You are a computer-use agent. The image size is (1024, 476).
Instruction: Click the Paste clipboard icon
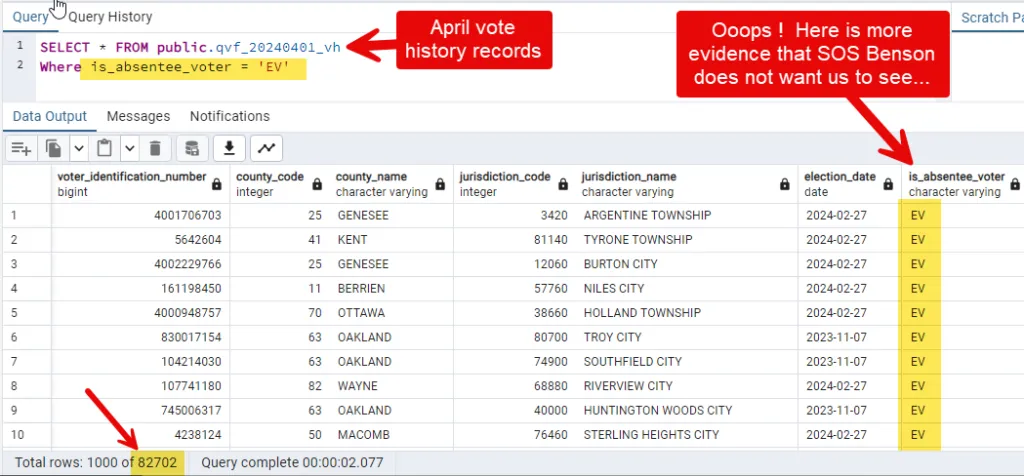(x=105, y=149)
